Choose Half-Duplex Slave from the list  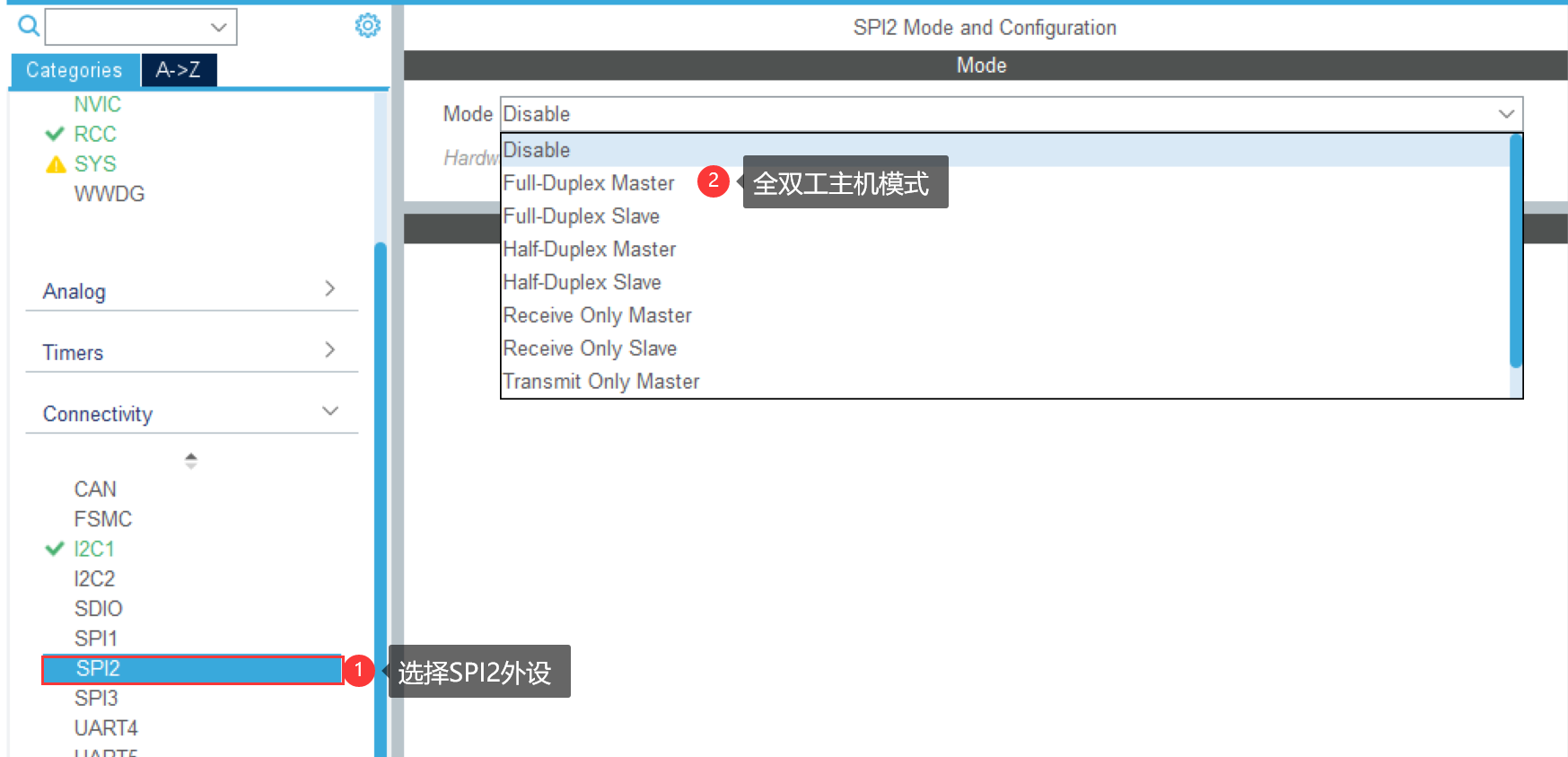(x=582, y=282)
